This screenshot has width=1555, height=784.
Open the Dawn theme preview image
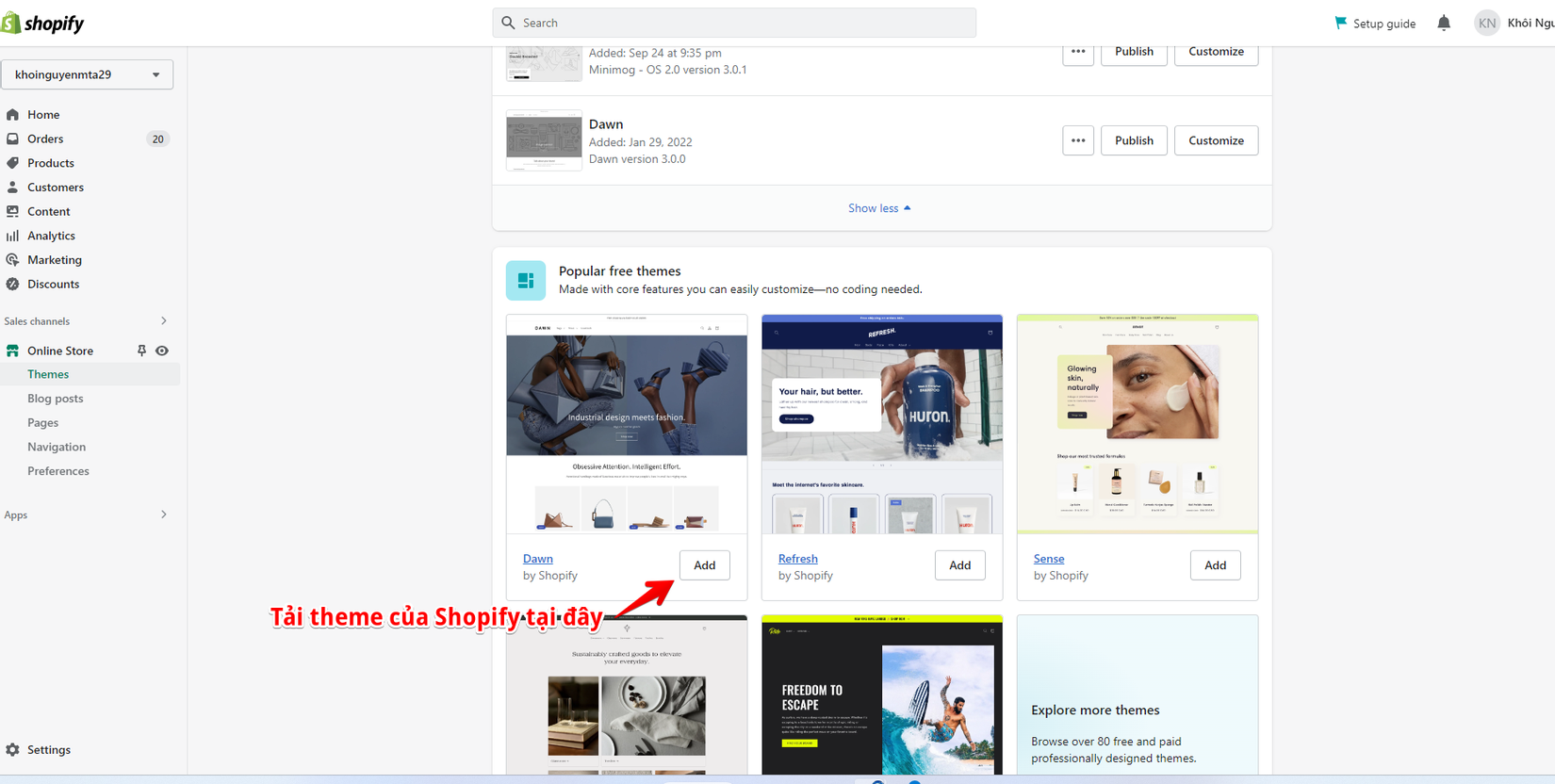click(627, 424)
